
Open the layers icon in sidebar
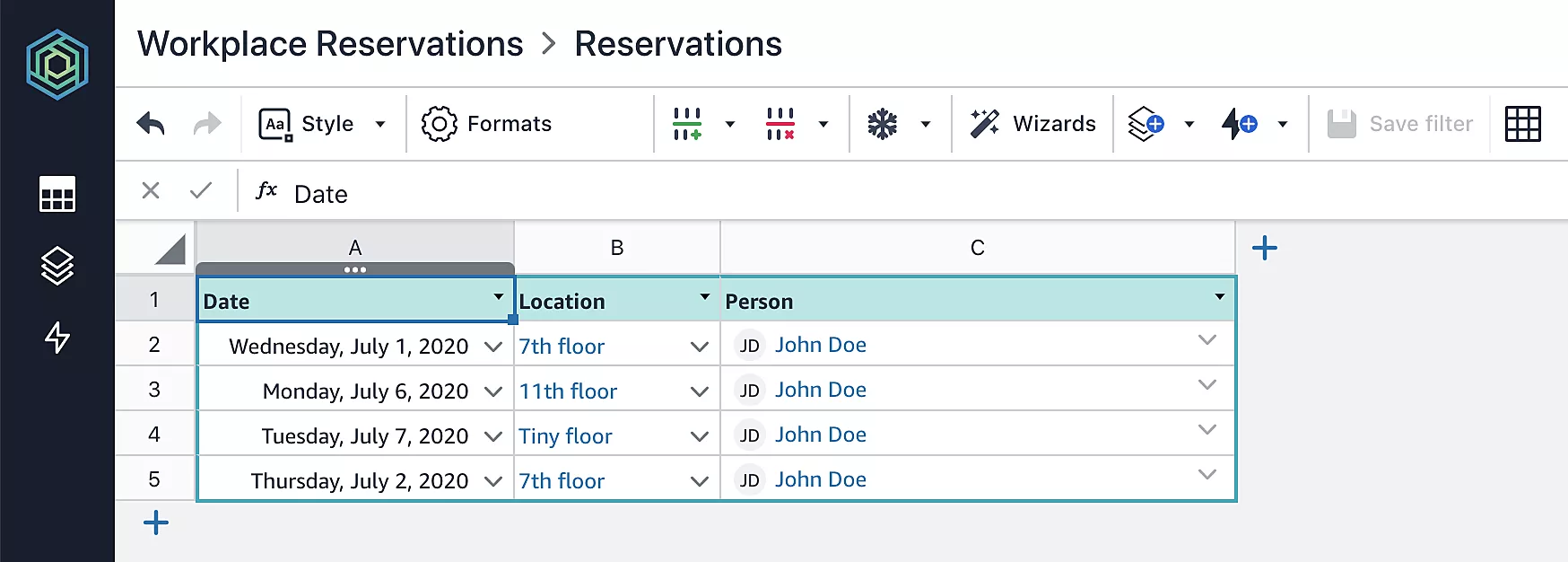click(x=57, y=266)
